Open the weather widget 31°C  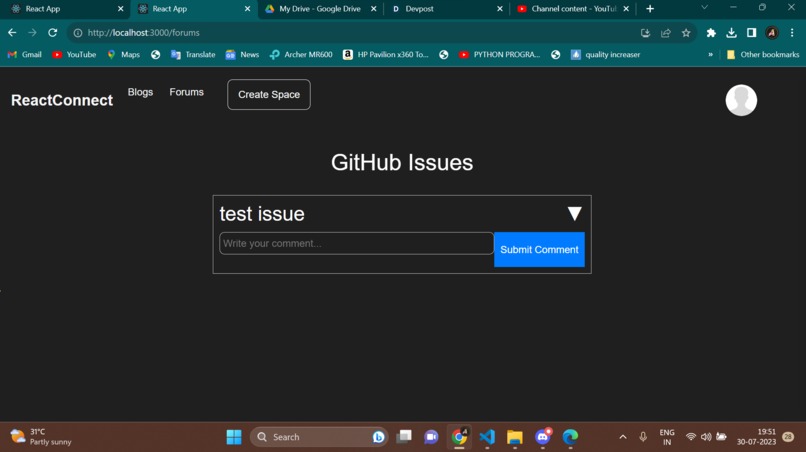coord(41,437)
